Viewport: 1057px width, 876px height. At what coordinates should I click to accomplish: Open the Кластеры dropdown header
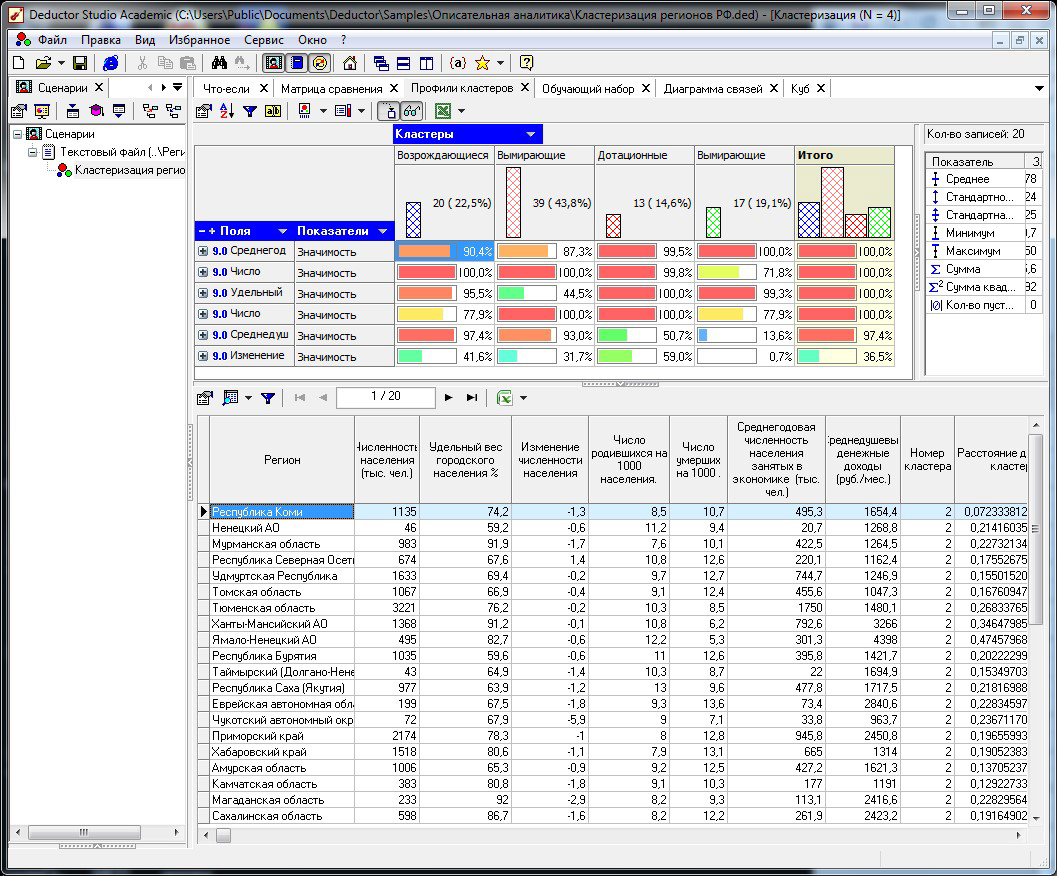tap(467, 134)
